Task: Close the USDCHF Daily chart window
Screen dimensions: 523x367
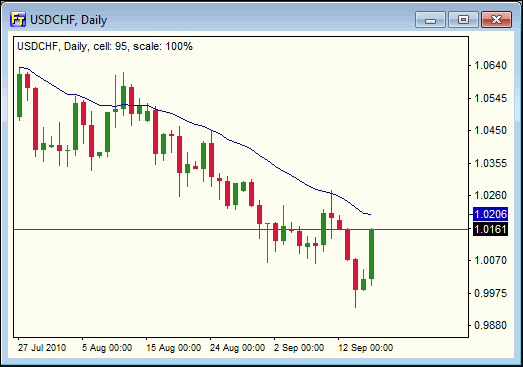Action: tap(496, 20)
